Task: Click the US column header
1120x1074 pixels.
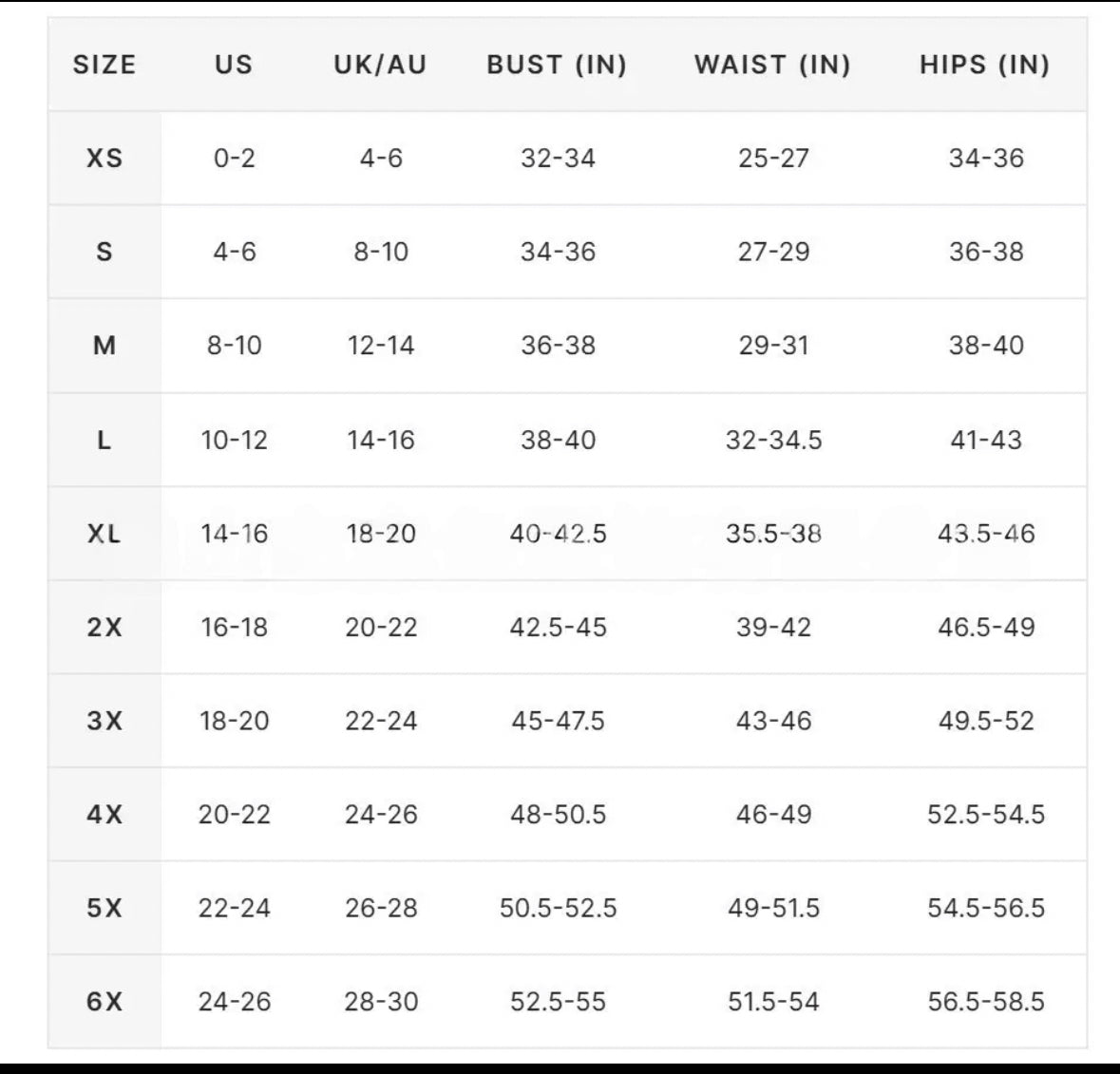Action: [234, 65]
